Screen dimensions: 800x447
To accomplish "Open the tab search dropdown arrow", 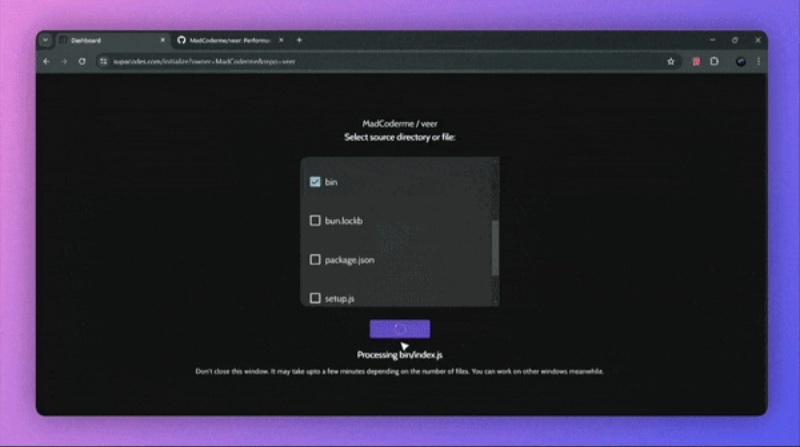I will click(45, 40).
